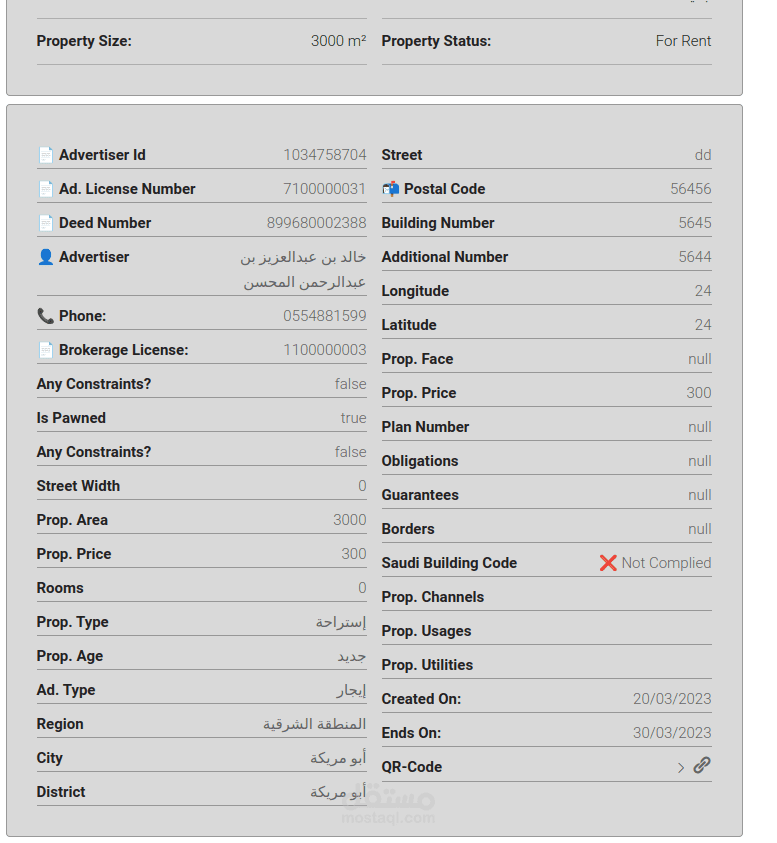Click the mailbox icon beside Postal Code
Screen dimensions: 777x843
[390, 189]
